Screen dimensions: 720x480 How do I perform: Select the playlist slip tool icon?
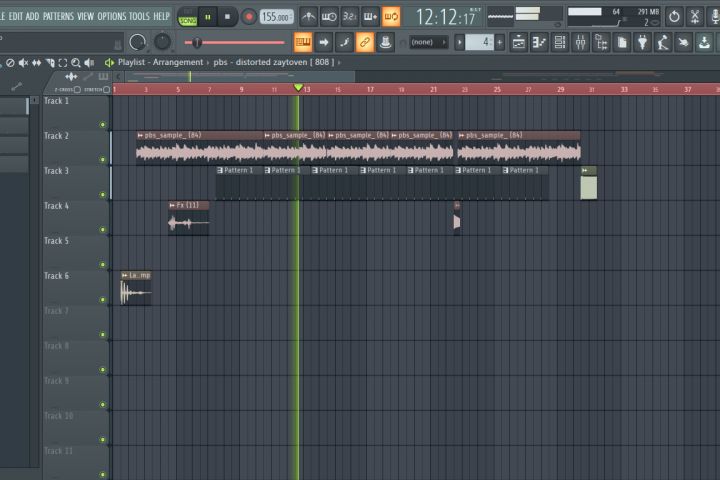pyautogui.click(x=36, y=63)
